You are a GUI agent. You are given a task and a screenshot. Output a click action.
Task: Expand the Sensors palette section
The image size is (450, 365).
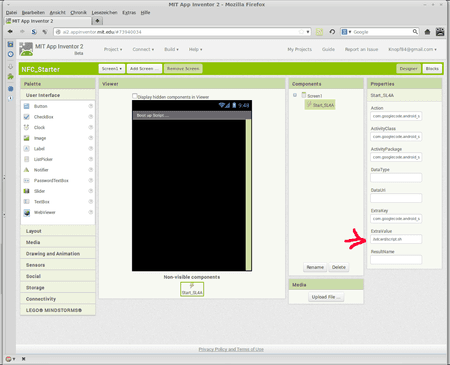click(x=58, y=265)
